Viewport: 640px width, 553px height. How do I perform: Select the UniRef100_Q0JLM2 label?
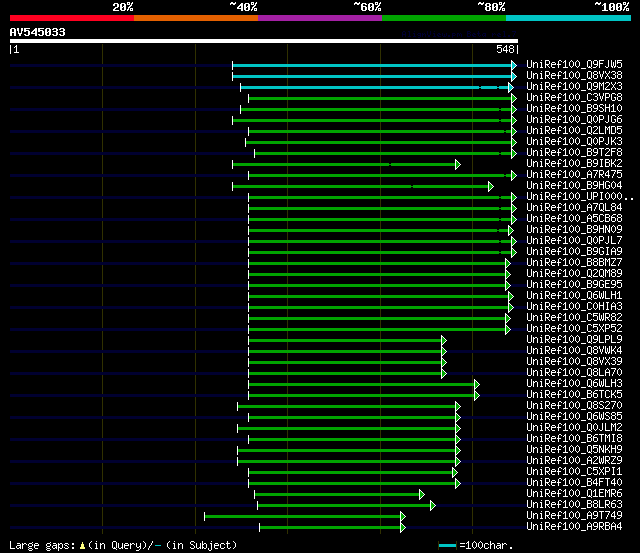click(x=574, y=428)
